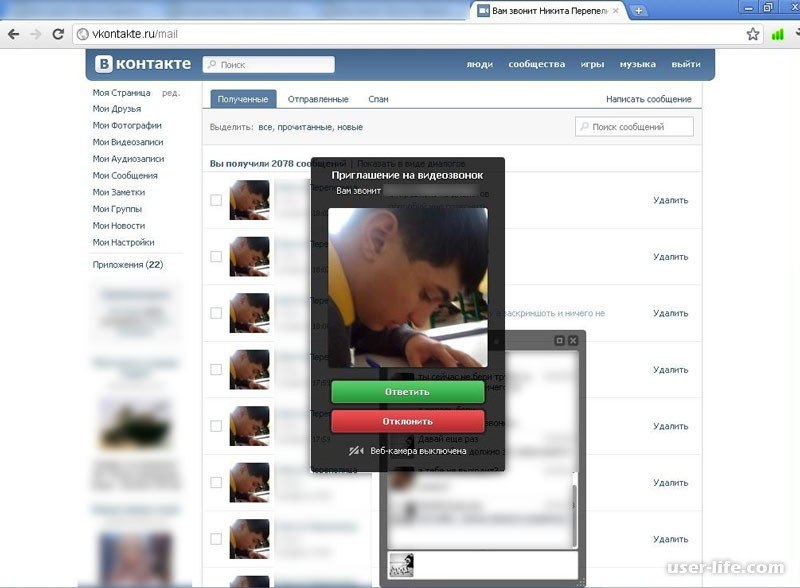Open a new browser tab
This screenshot has height=588, width=800.
[x=638, y=10]
